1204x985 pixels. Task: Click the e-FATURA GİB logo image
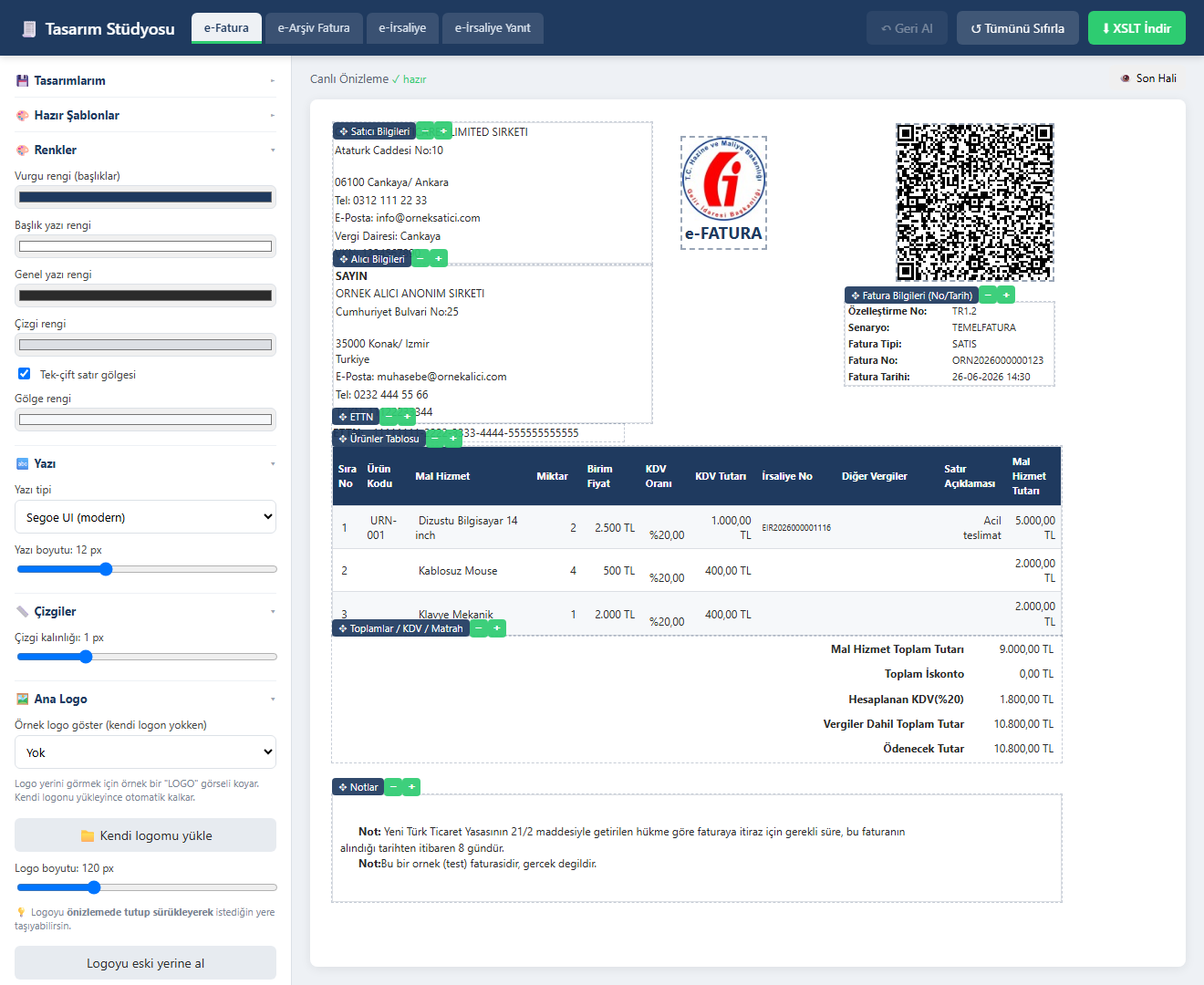coord(724,192)
